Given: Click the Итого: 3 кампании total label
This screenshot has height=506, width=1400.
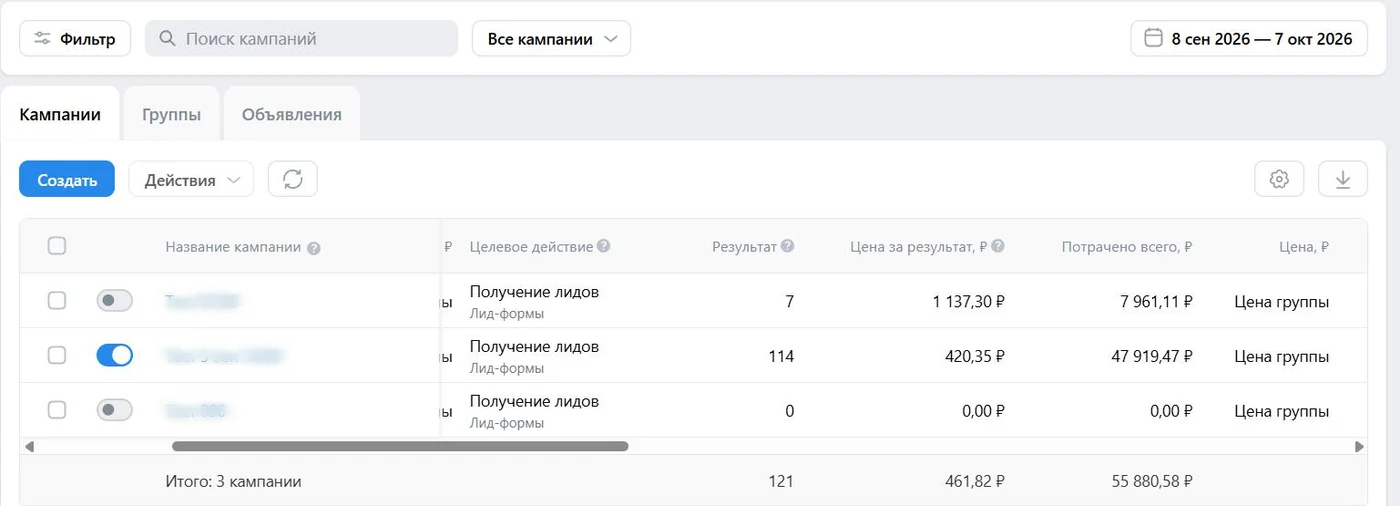Looking at the screenshot, I should point(233,481).
